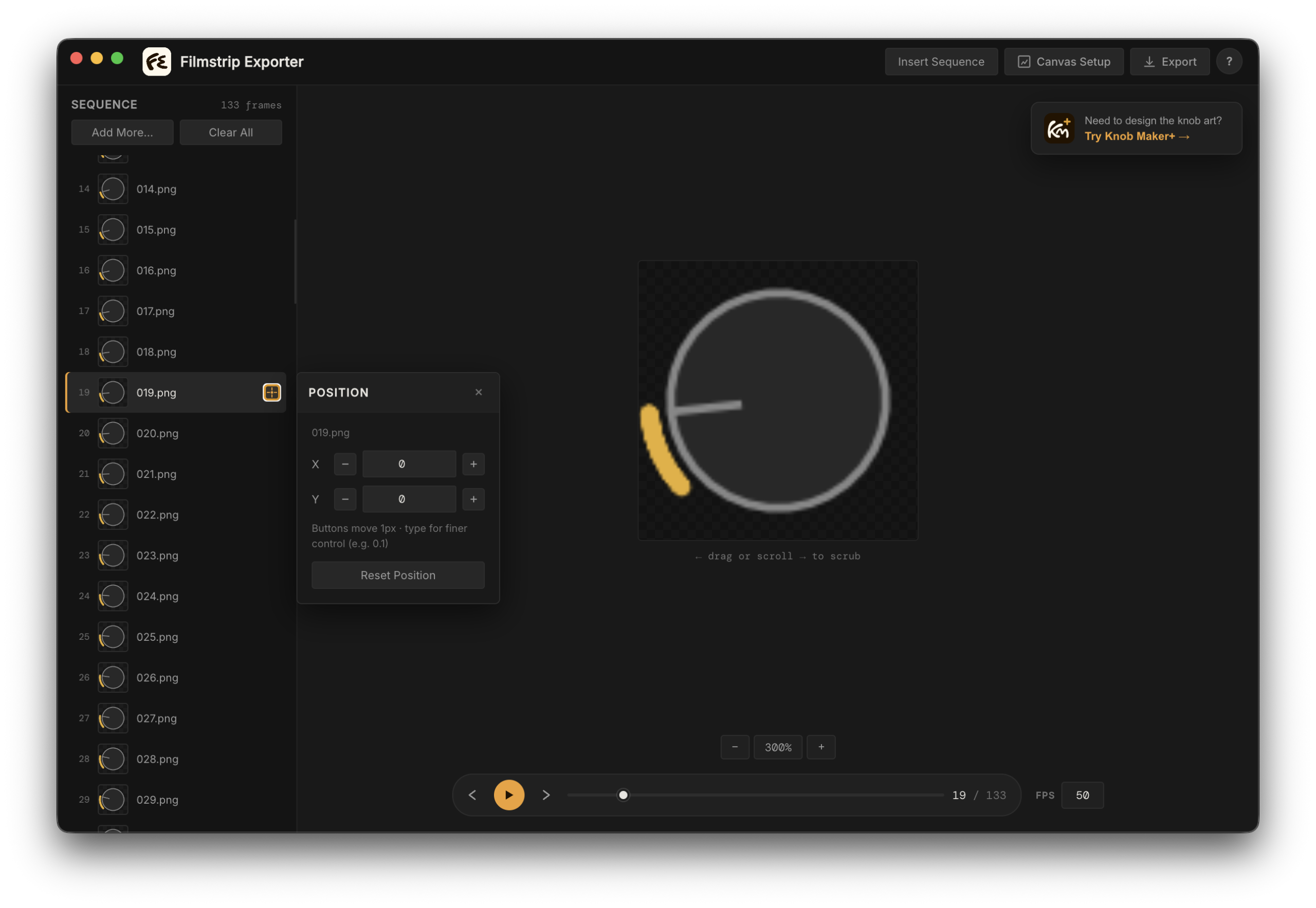Increase X position by one pixel
1316x908 pixels.
pos(473,464)
